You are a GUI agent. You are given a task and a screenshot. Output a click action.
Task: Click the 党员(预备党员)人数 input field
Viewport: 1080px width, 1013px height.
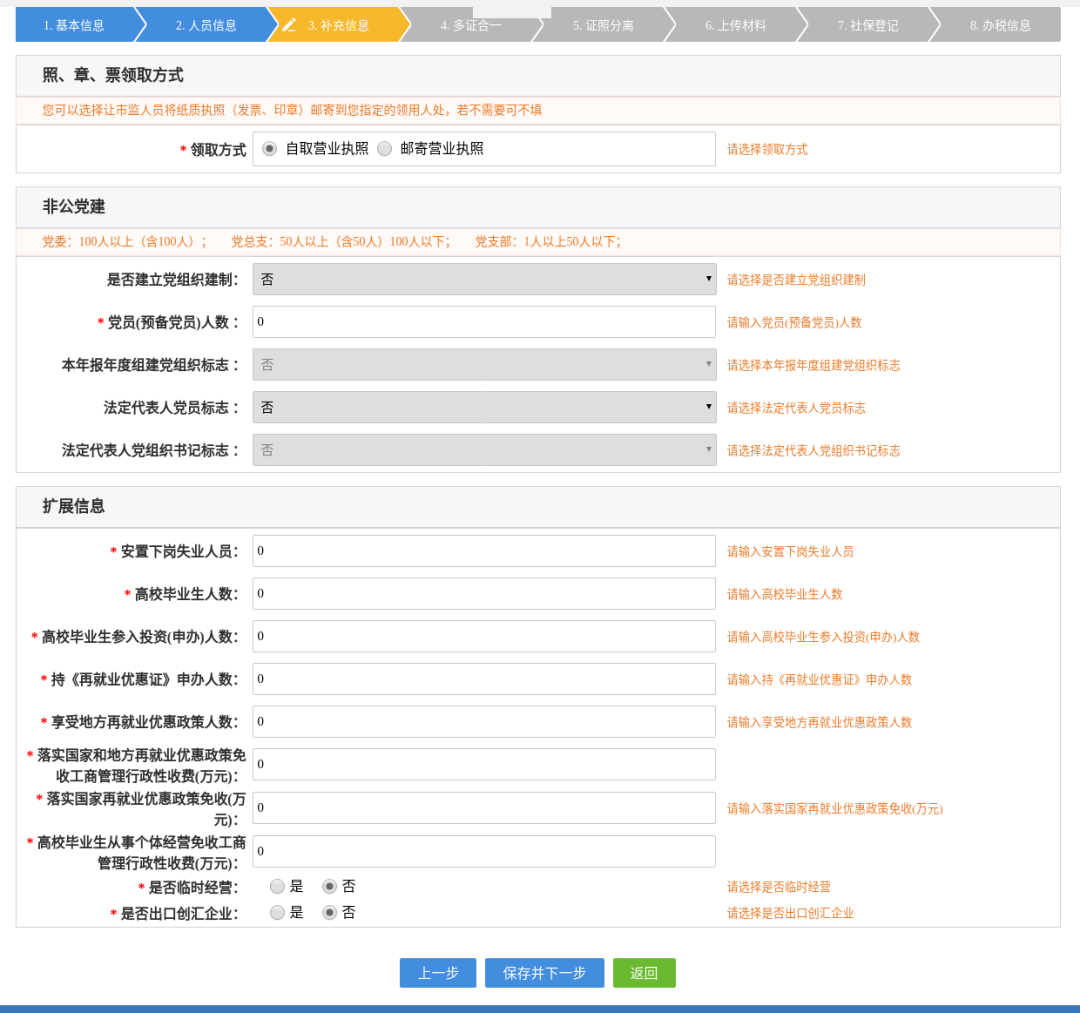pos(484,322)
